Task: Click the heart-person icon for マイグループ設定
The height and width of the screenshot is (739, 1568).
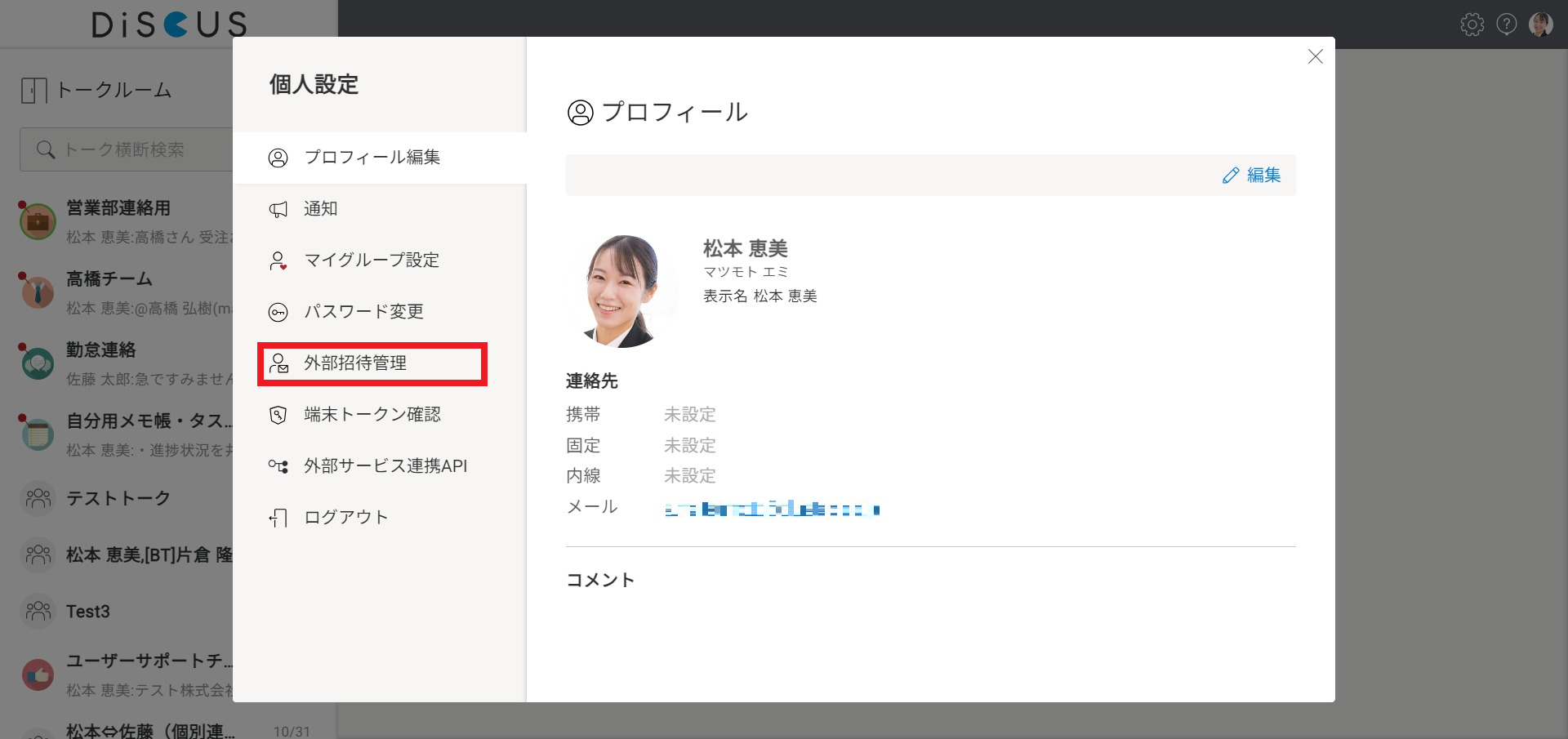Action: pos(278,260)
